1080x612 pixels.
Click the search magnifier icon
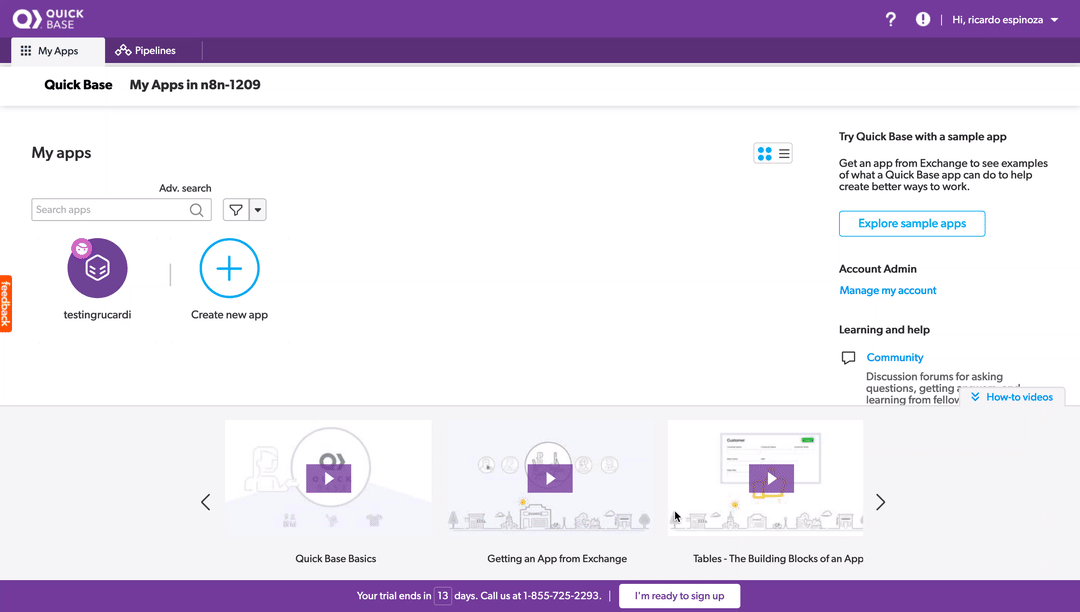point(198,210)
